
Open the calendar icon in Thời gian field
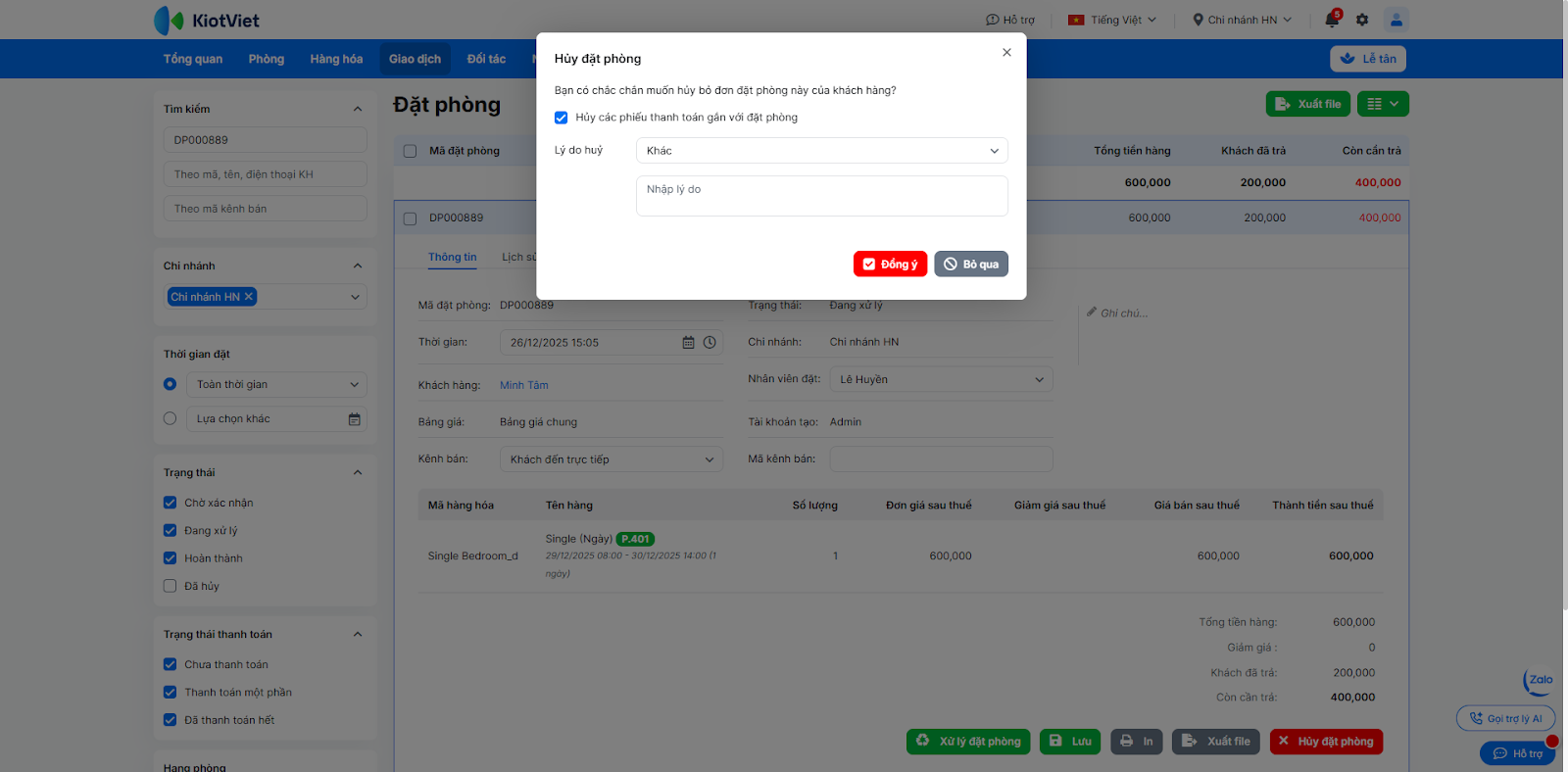click(688, 343)
